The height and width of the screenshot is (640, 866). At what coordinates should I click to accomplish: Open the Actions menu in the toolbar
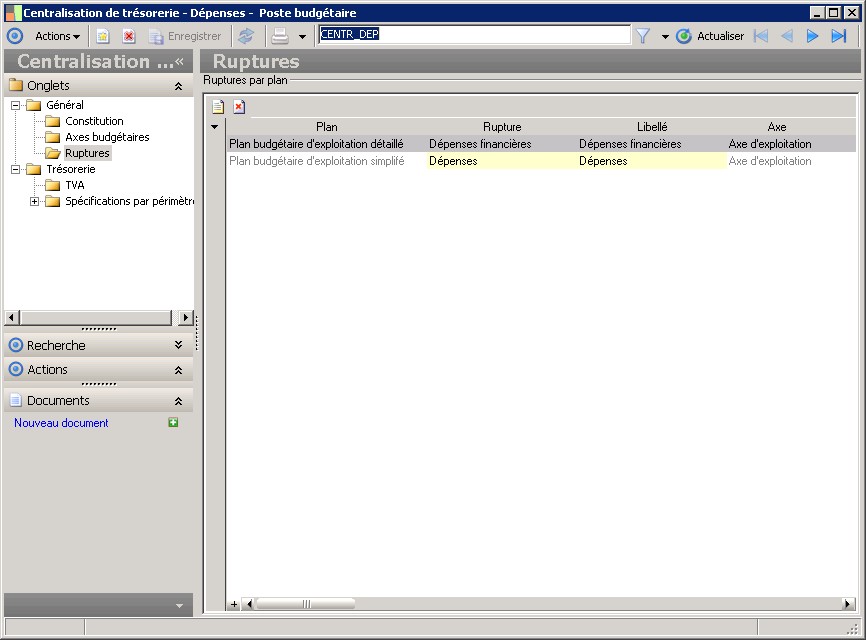[x=57, y=36]
